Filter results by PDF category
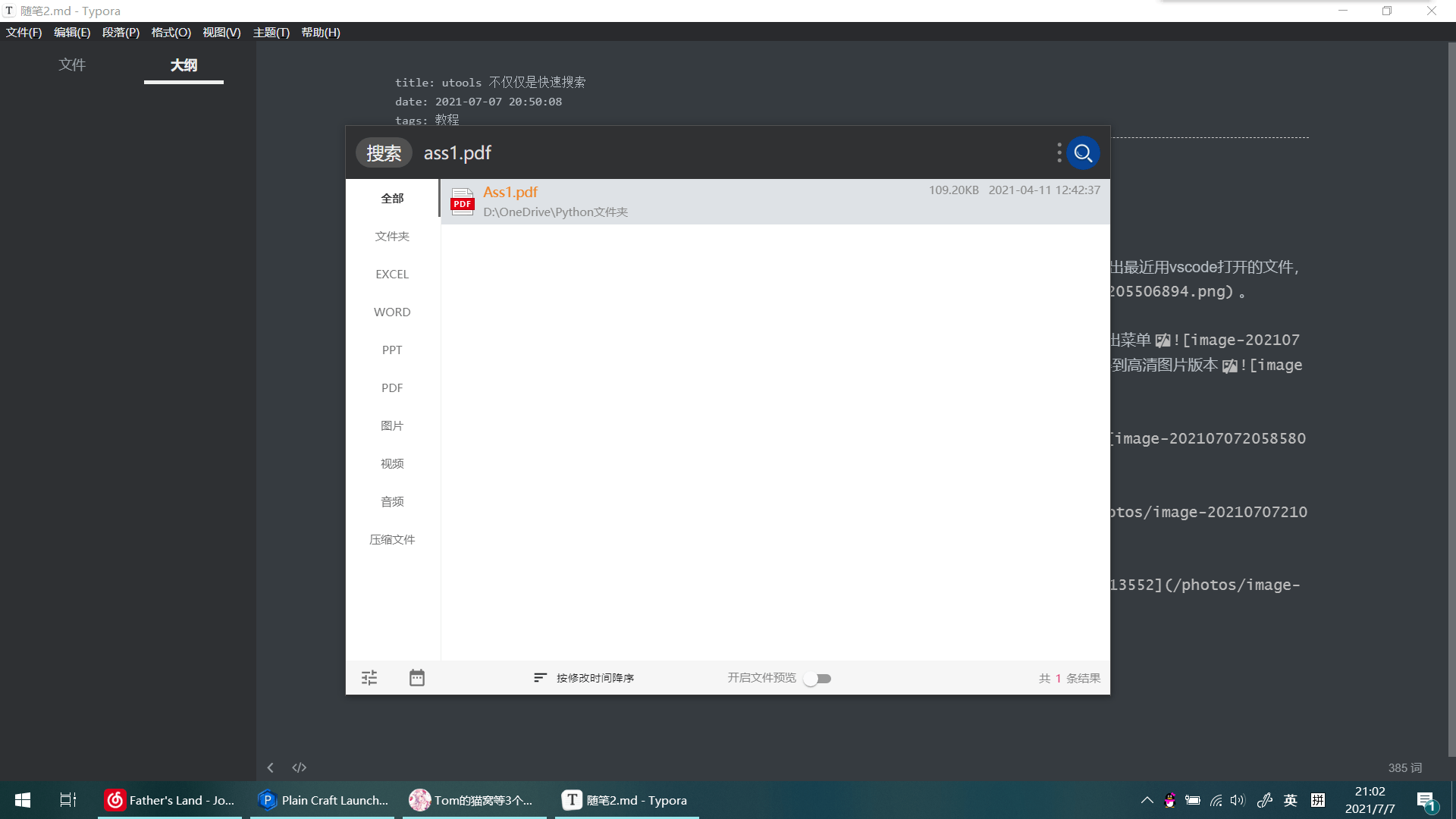Viewport: 1456px width, 819px height. [x=392, y=388]
